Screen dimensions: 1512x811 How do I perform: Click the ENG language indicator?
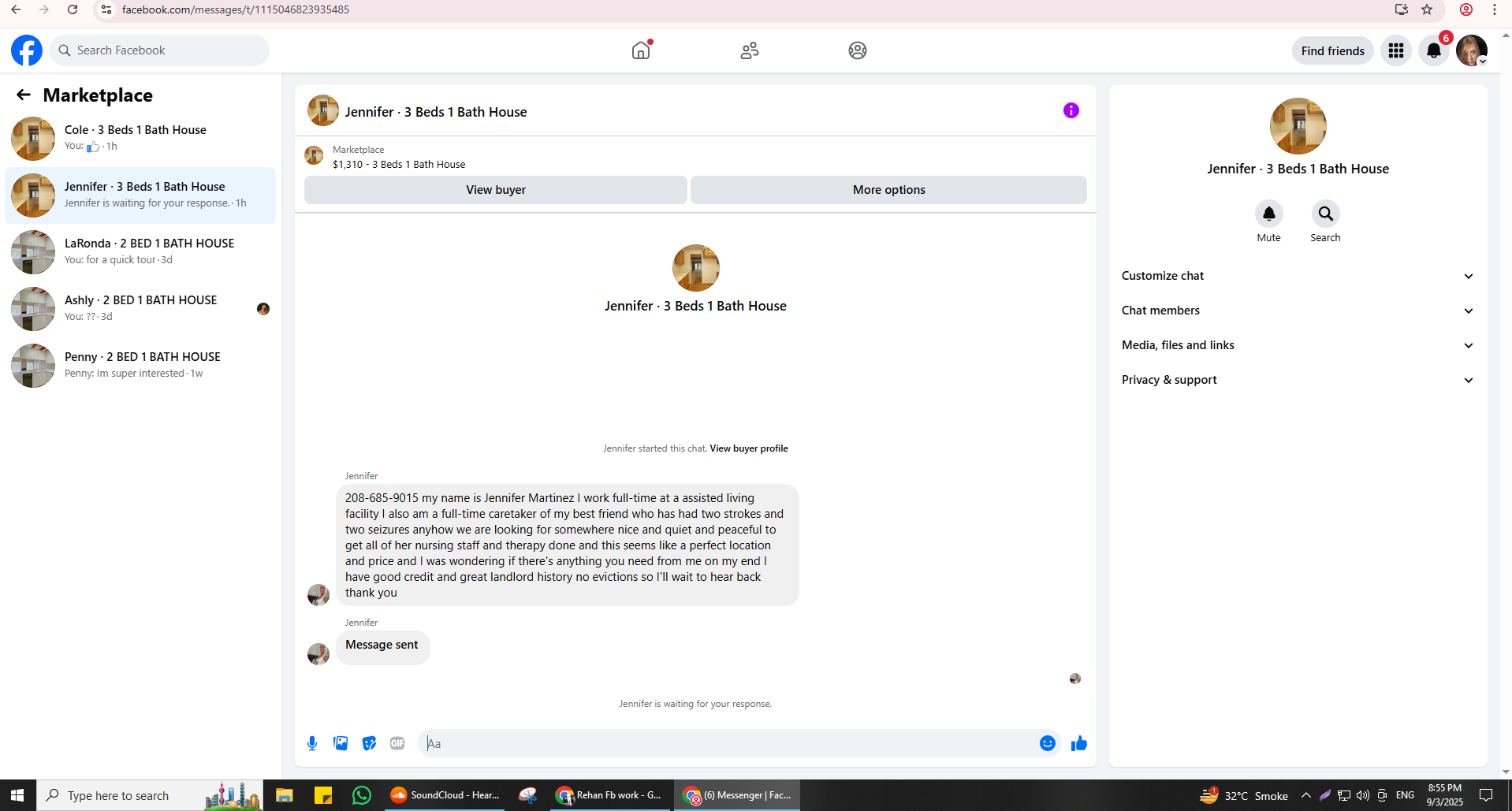[1405, 795]
